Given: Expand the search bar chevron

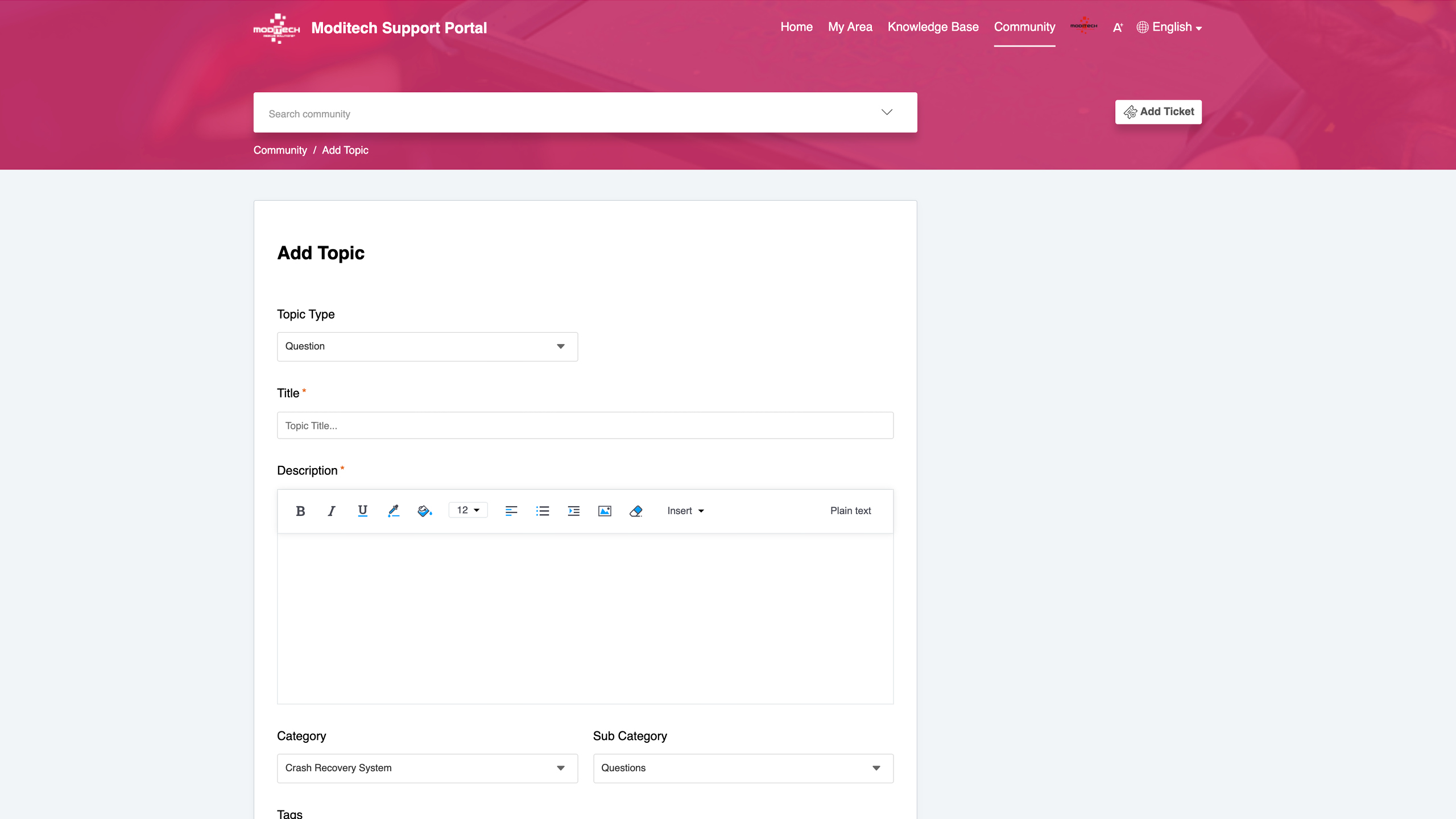Looking at the screenshot, I should coord(887,112).
